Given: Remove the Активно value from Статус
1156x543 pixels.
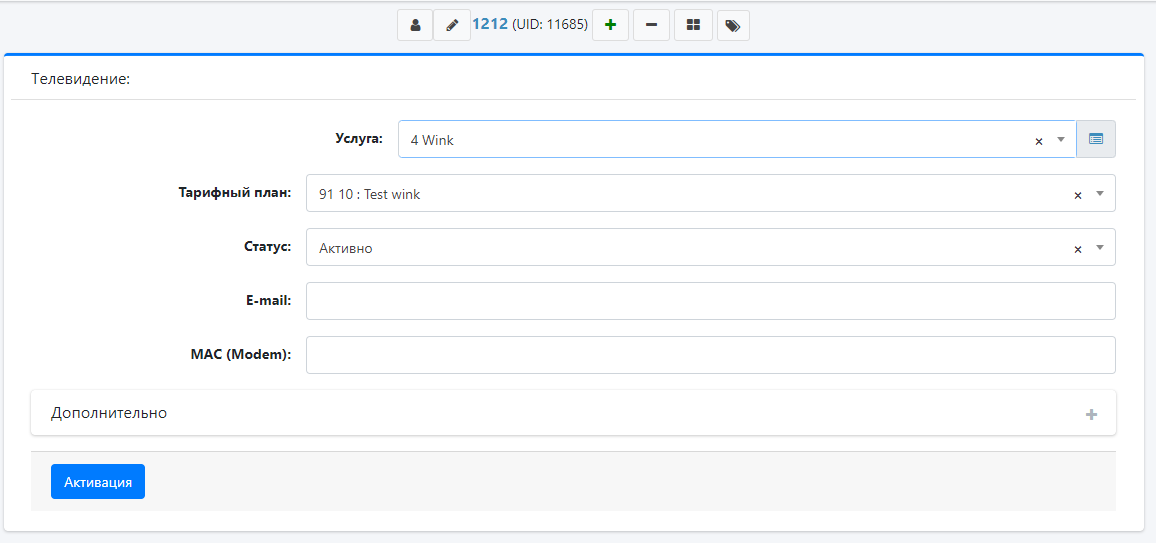Looking at the screenshot, I should [1078, 249].
